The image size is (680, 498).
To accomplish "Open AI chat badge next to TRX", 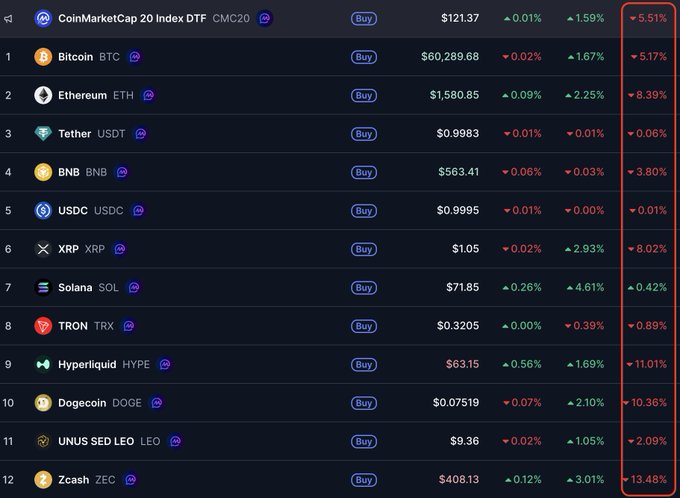I will (x=128, y=326).
